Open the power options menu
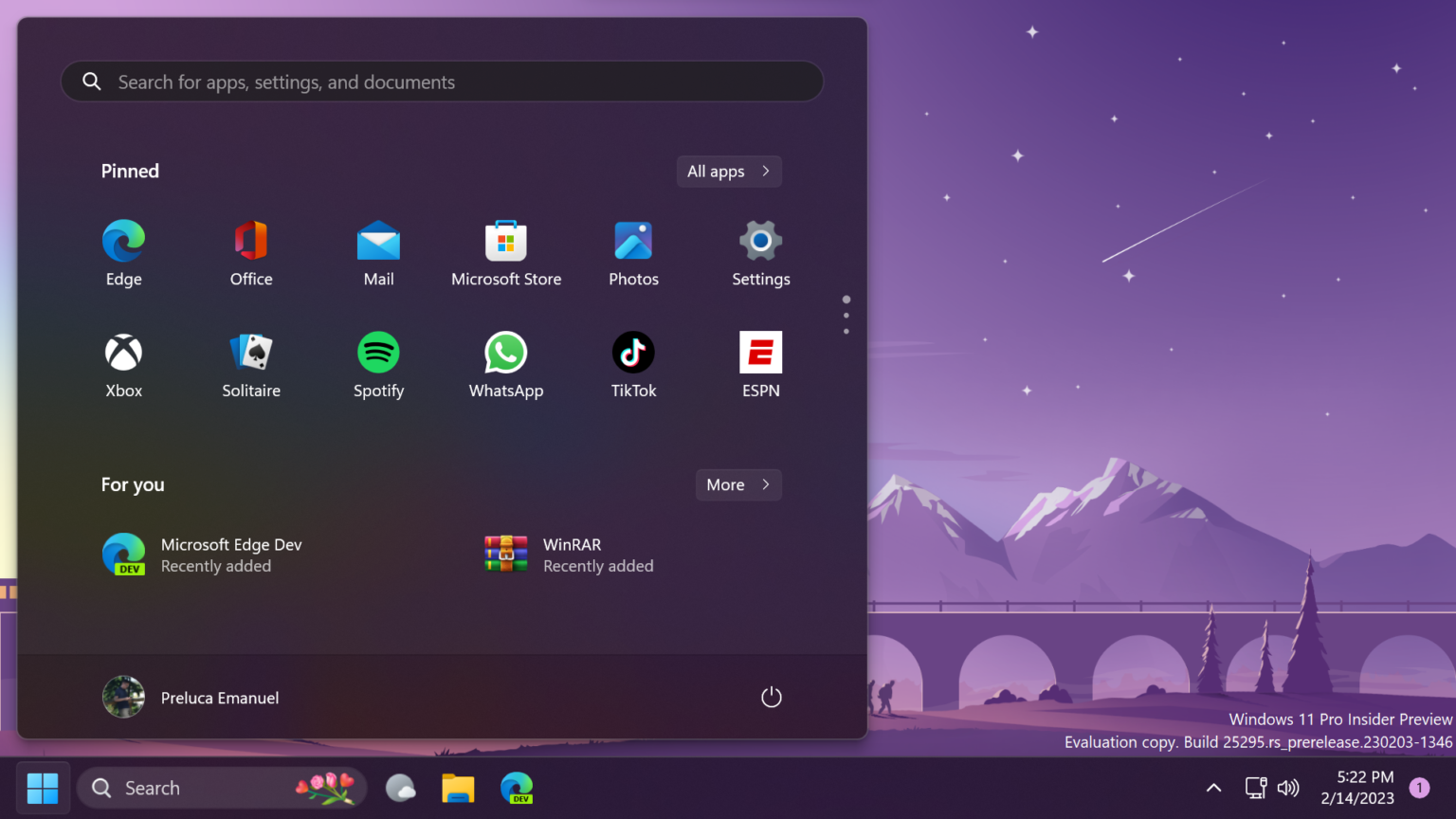This screenshot has height=819, width=1456. click(771, 697)
